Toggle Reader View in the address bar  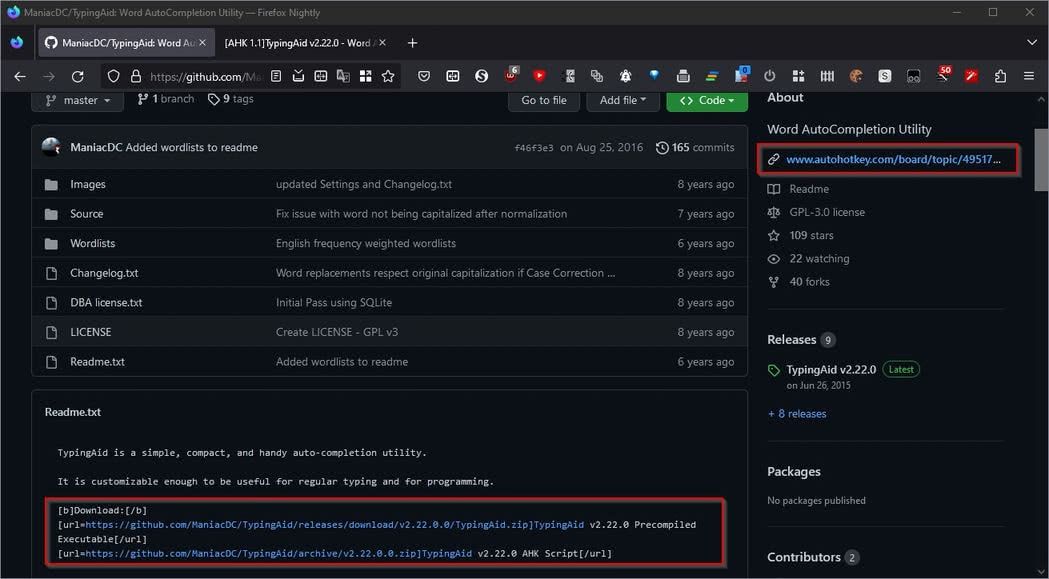pyautogui.click(x=276, y=76)
